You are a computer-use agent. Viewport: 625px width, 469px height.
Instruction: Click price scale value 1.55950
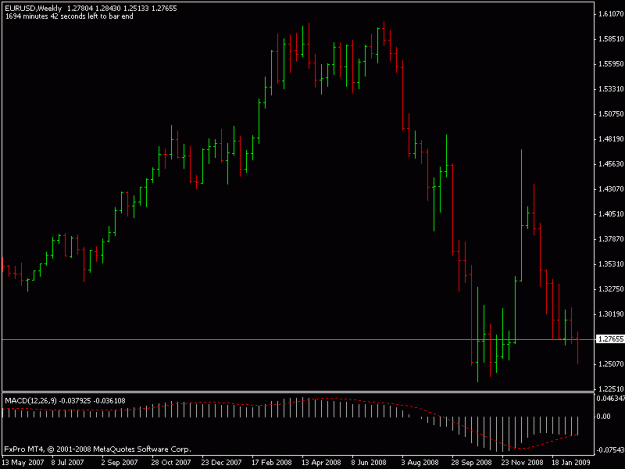point(611,64)
